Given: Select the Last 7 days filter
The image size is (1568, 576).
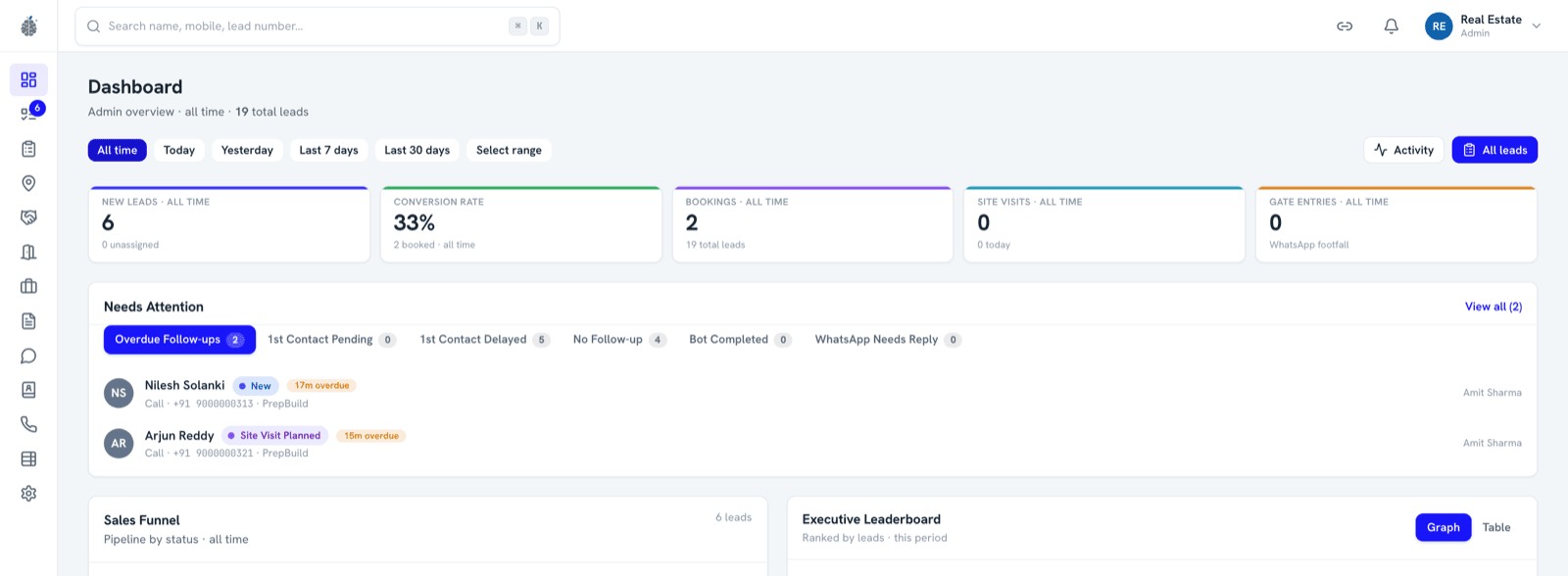Looking at the screenshot, I should pos(328,150).
